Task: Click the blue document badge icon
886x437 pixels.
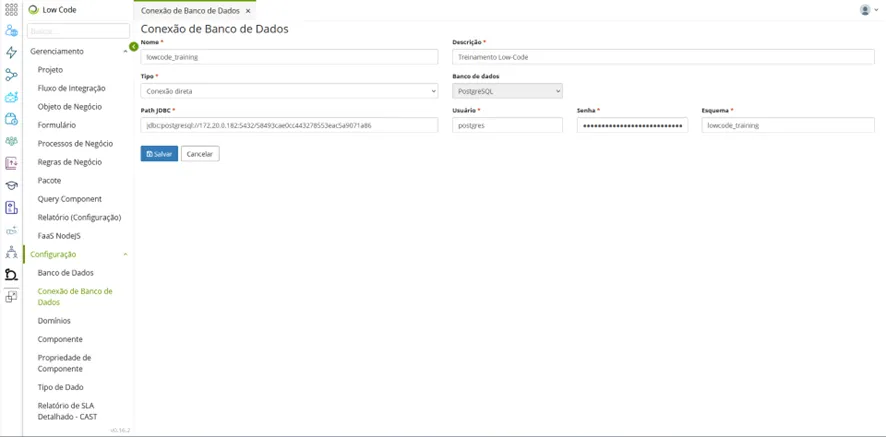Action: click(x=11, y=207)
